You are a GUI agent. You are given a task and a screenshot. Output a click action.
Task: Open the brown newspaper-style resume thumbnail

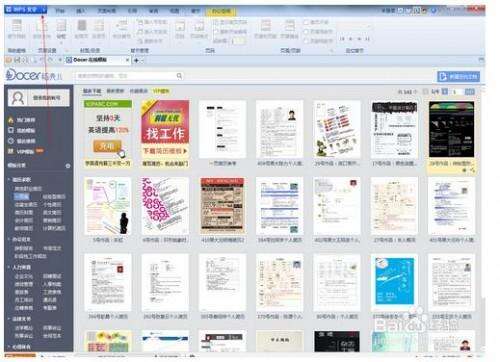pos(222,206)
